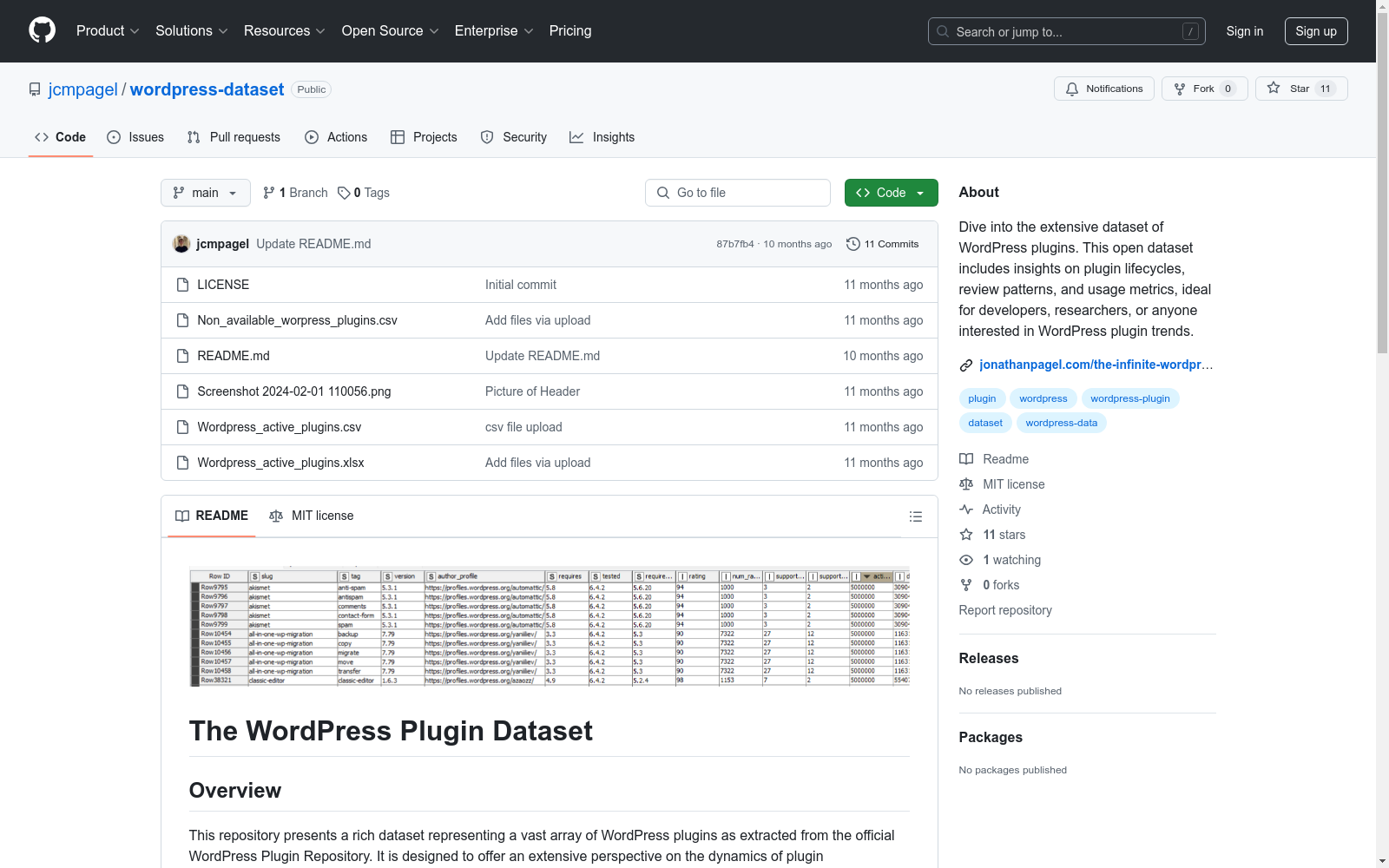Image resolution: width=1389 pixels, height=868 pixels.
Task: Open the 1 Branch link
Action: click(295, 193)
